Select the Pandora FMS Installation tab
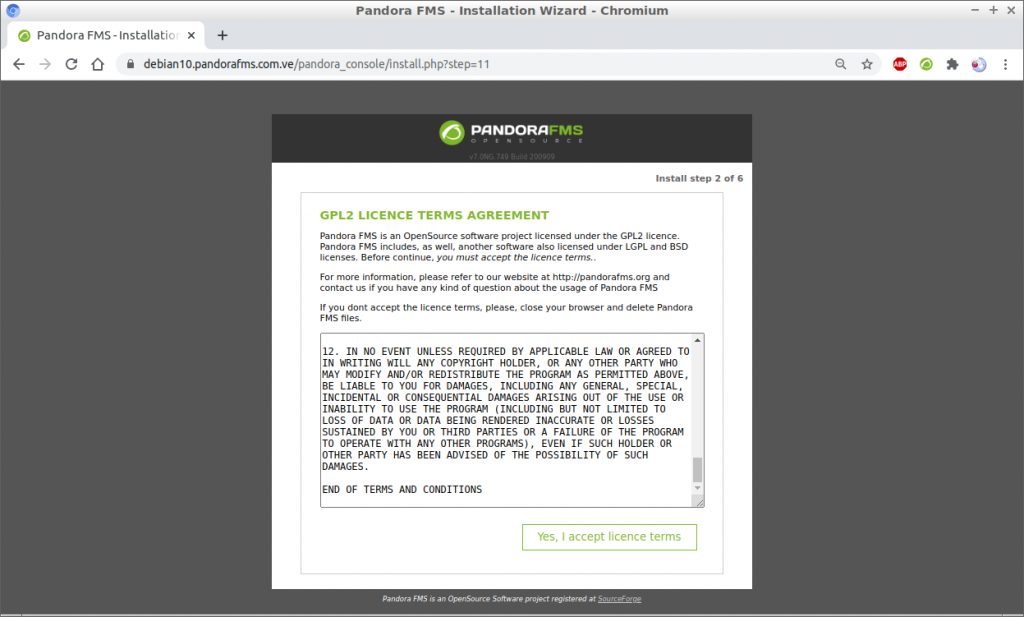Image resolution: width=1024 pixels, height=617 pixels. 106,35
